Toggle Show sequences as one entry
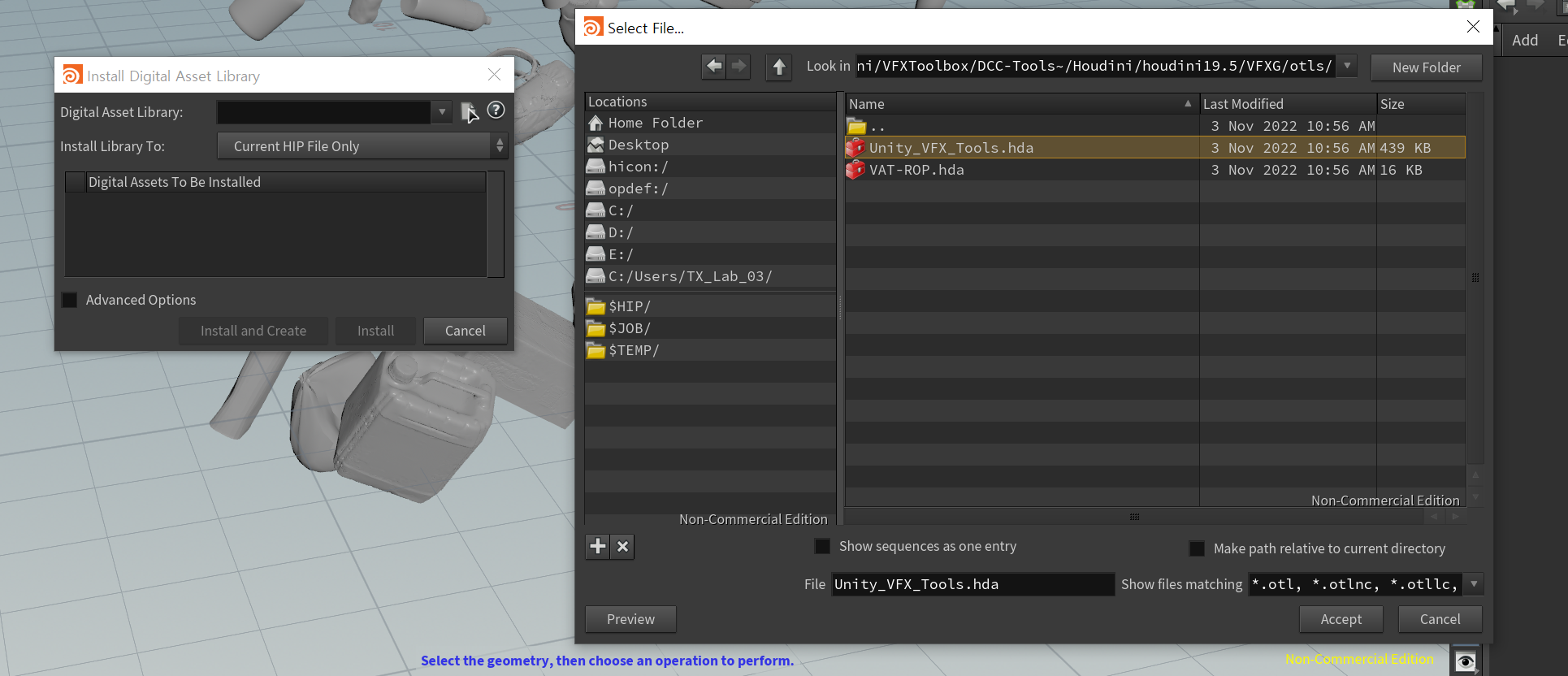1568x676 pixels. 823,546
